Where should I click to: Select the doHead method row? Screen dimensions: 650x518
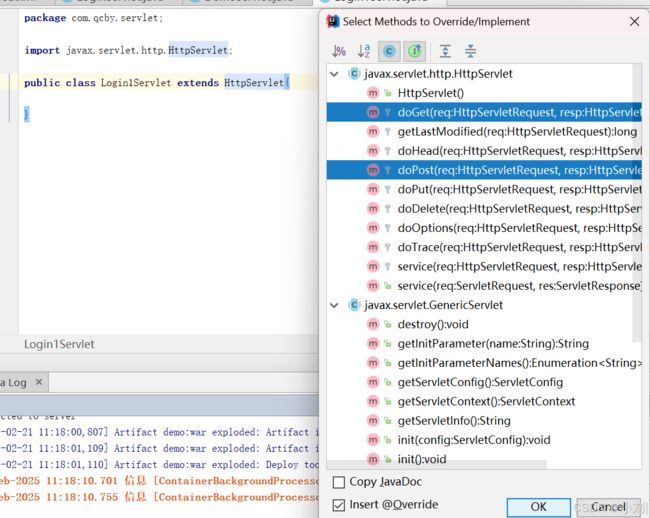click(484, 151)
